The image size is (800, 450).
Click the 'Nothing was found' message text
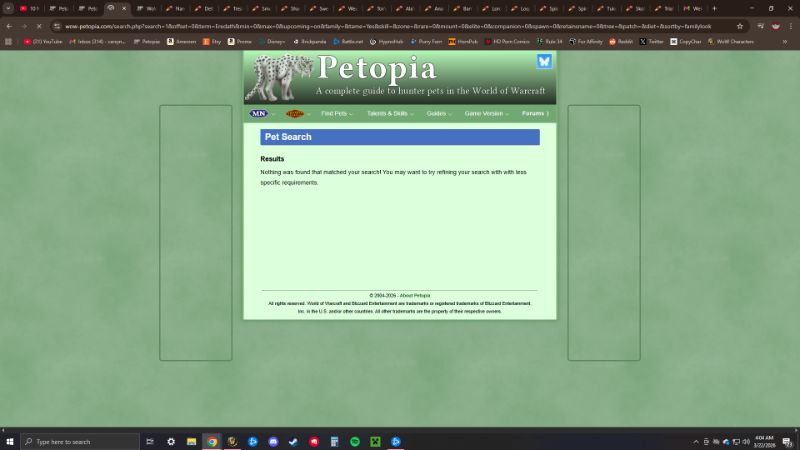point(393,177)
